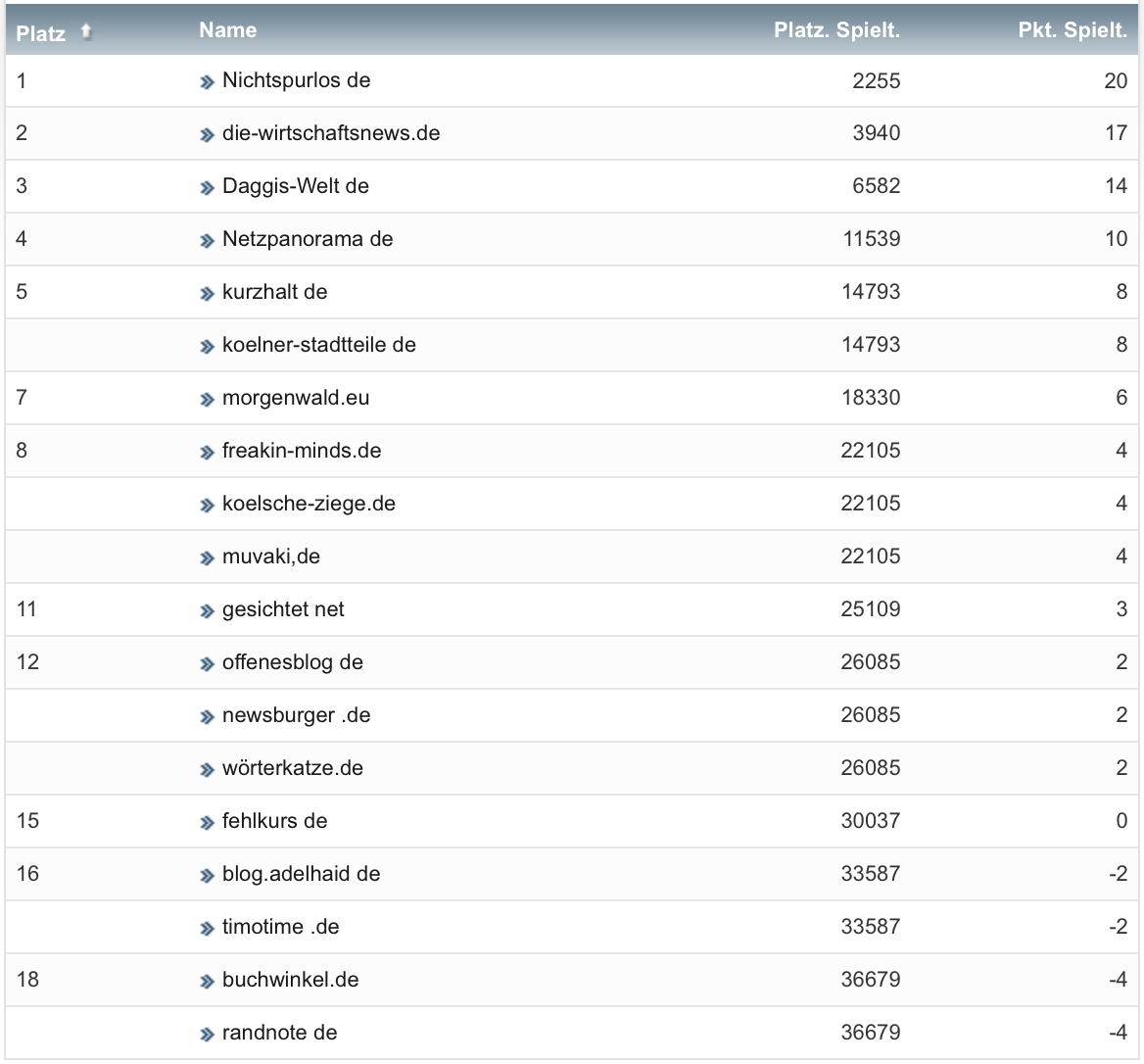1144x1064 pixels.
Task: Open the die-wirtschaftsnews.de link
Action: [x=331, y=133]
